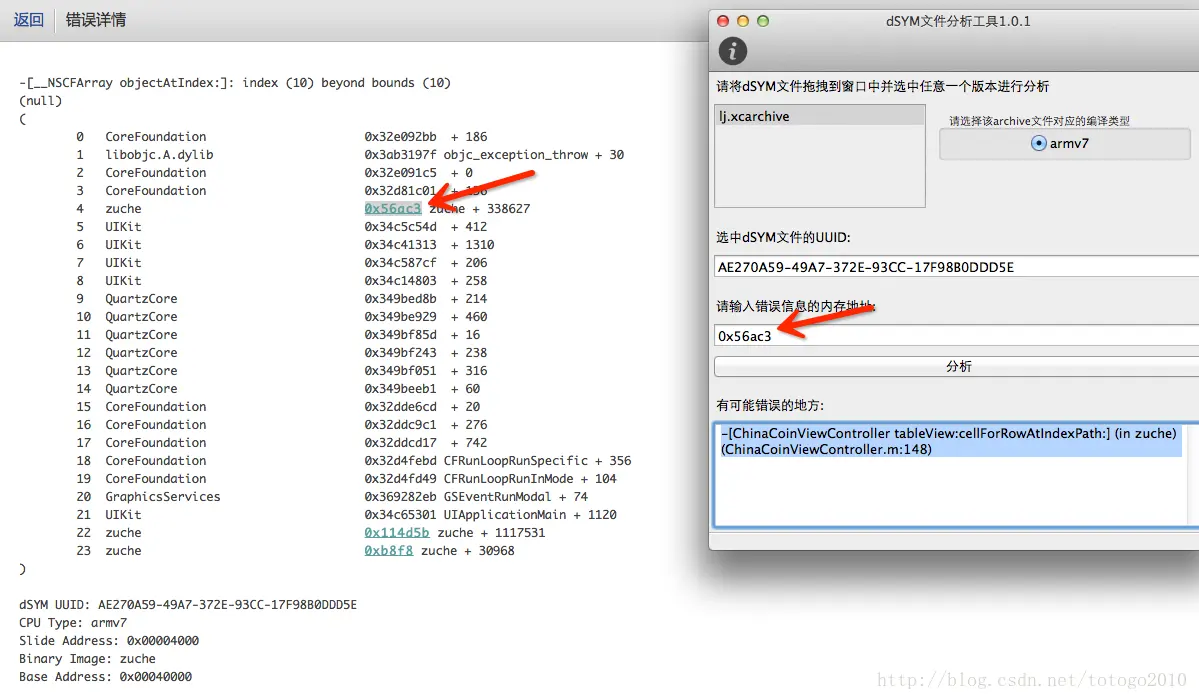Click the dSYM文件分析工具1.0.1 window title

[x=958, y=21]
